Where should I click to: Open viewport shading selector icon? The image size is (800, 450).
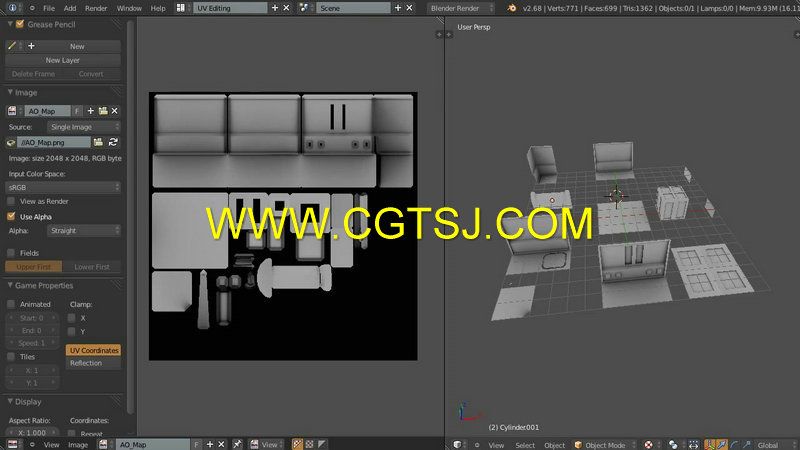coord(649,445)
